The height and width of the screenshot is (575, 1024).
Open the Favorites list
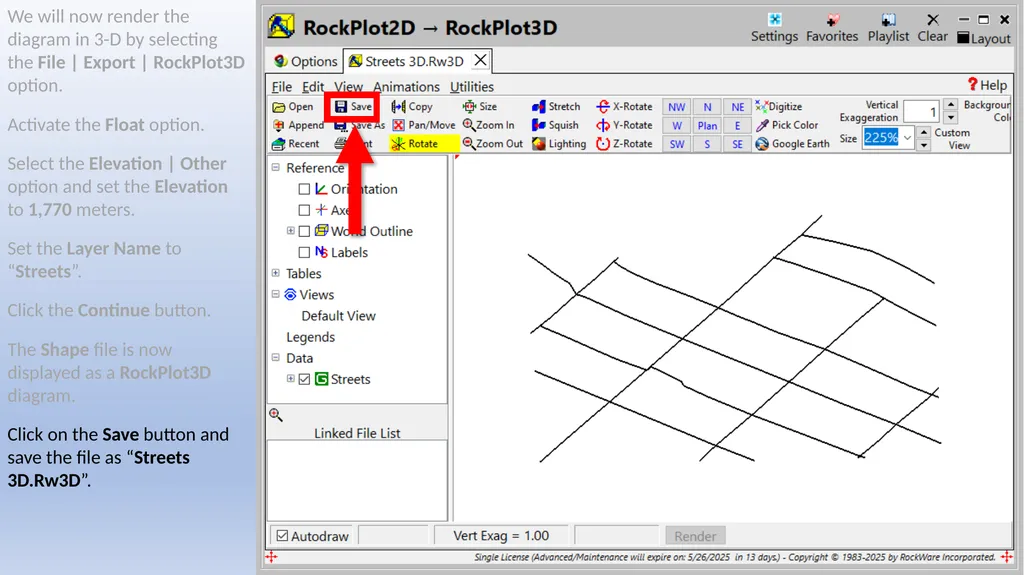[x=832, y=28]
